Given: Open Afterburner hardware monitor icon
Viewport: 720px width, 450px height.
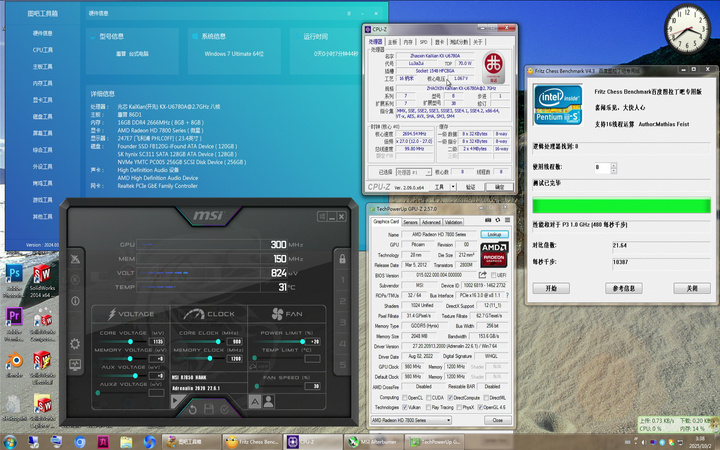Looking at the screenshot, I should click(x=75, y=365).
